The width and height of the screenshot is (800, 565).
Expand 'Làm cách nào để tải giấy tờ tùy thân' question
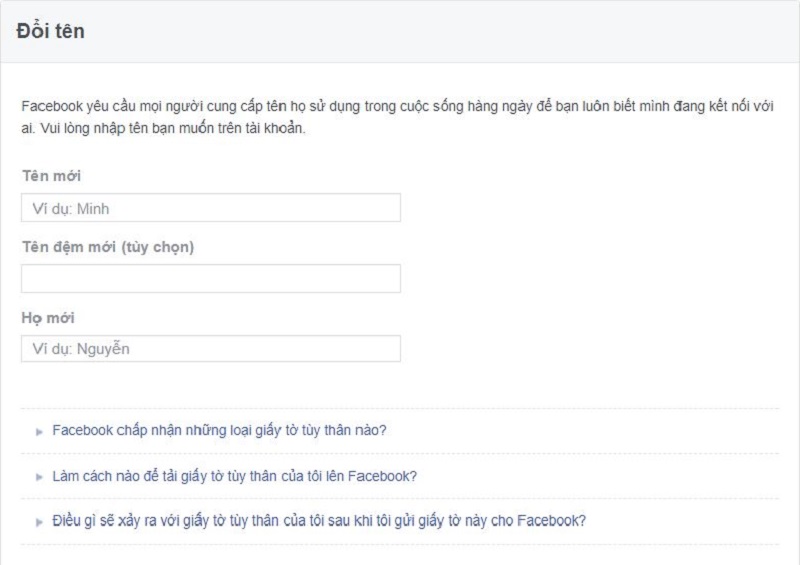pos(234,476)
